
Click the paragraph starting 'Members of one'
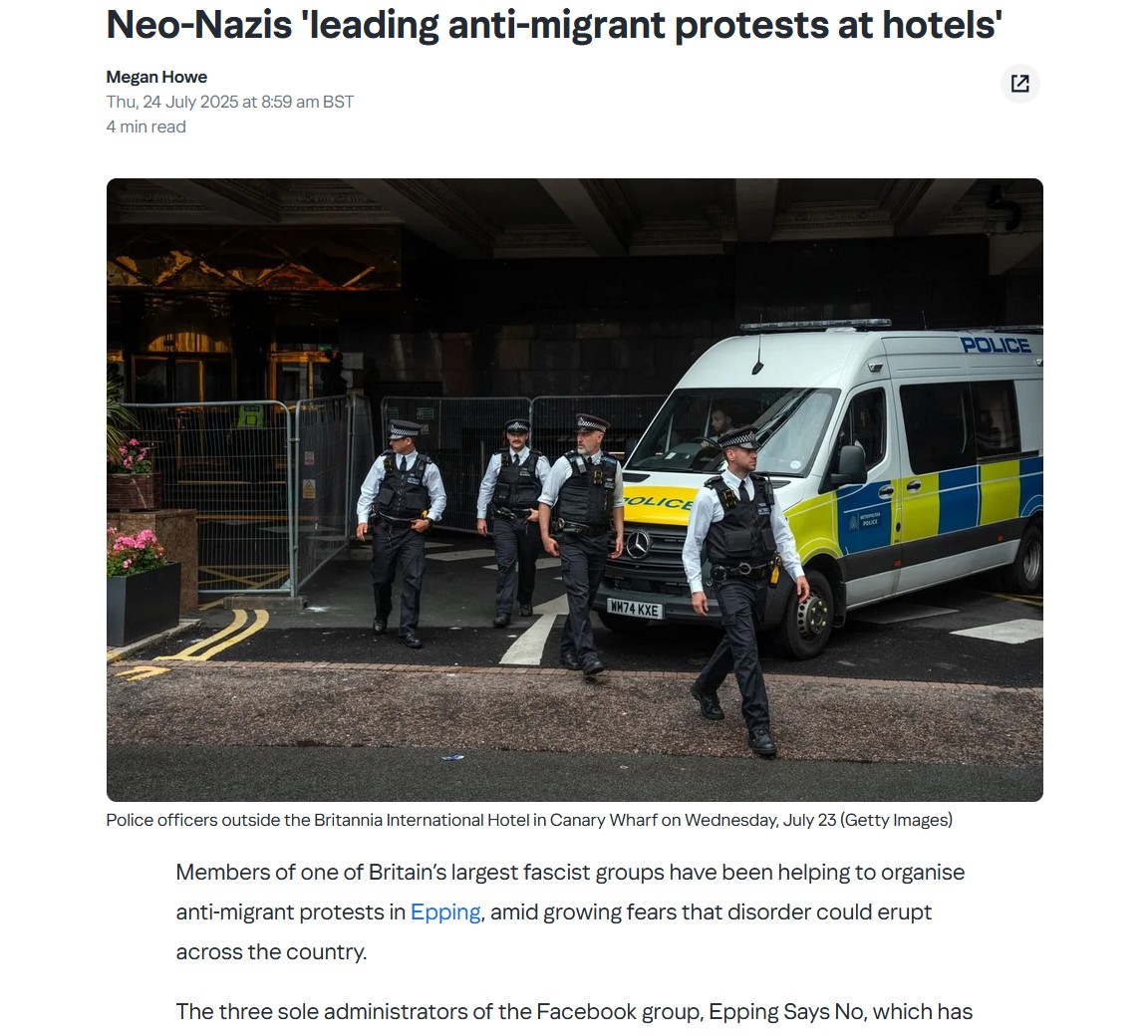coord(570,912)
